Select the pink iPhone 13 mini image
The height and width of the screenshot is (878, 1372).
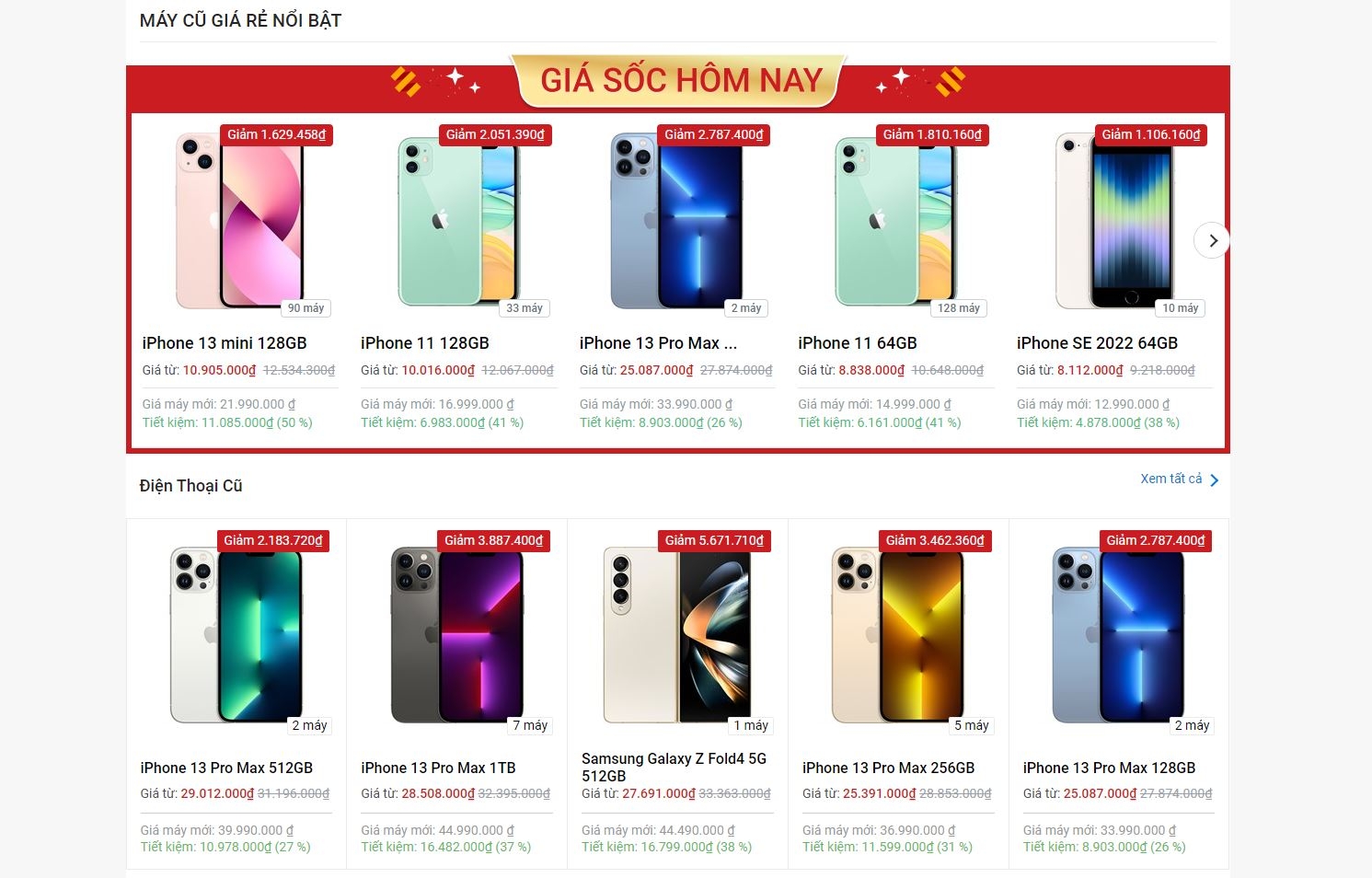(x=240, y=221)
